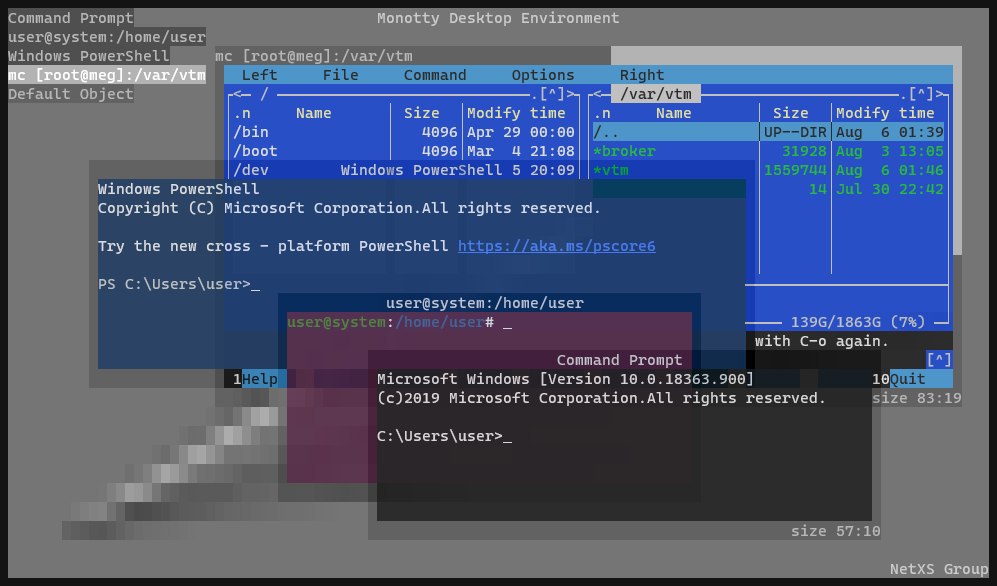Open the Options menu in Midnight Commander
997x586 pixels.
(x=543, y=75)
